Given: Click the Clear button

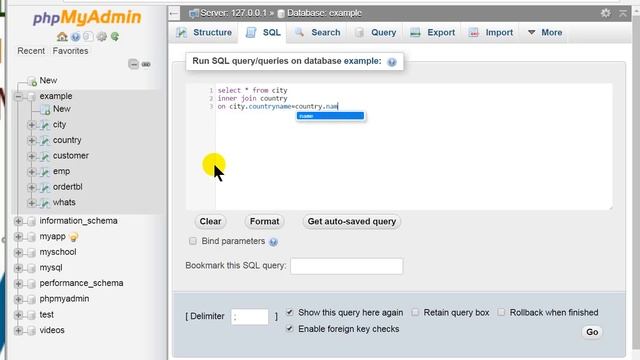Looking at the screenshot, I should (210, 222).
